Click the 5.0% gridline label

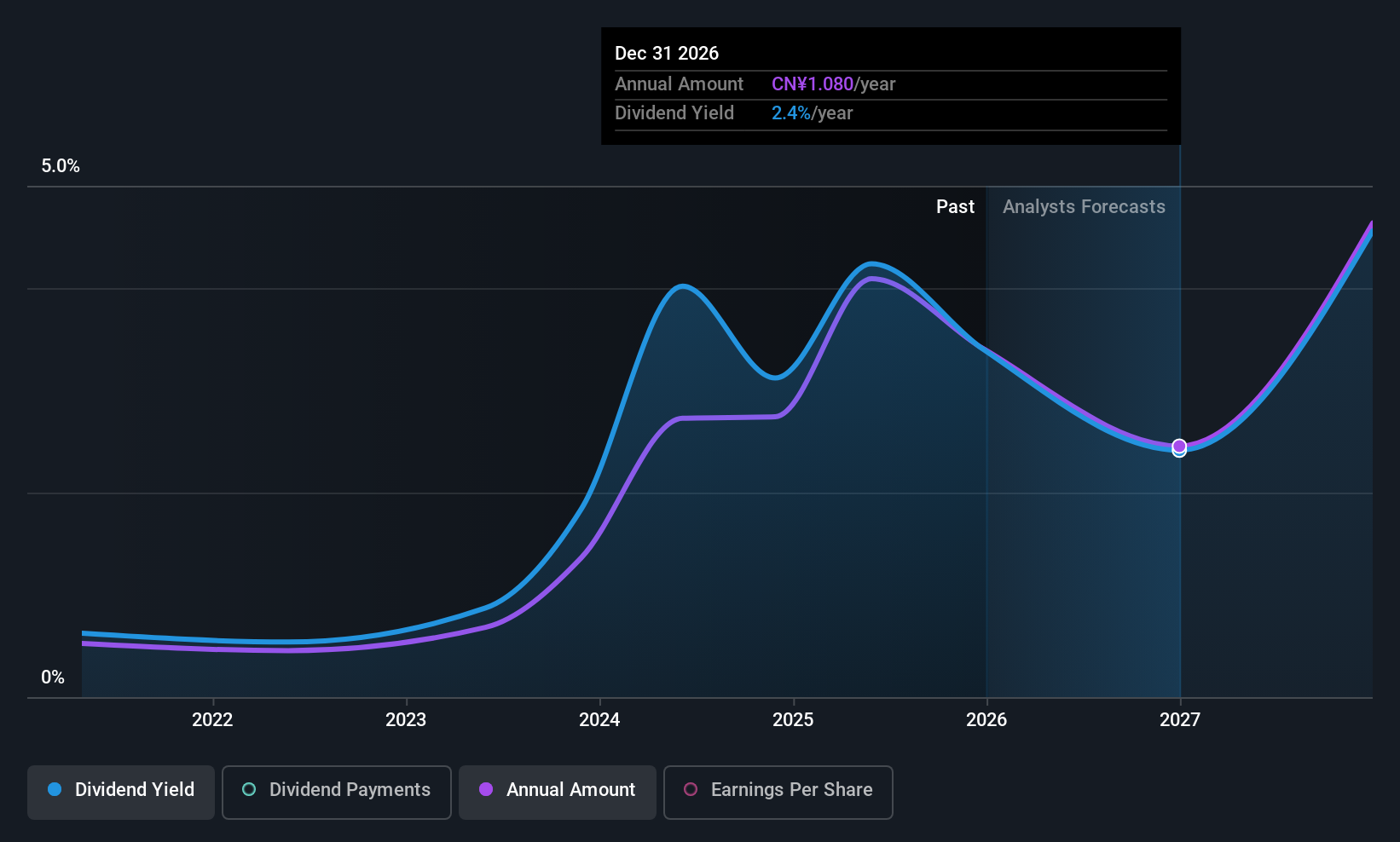coord(60,165)
